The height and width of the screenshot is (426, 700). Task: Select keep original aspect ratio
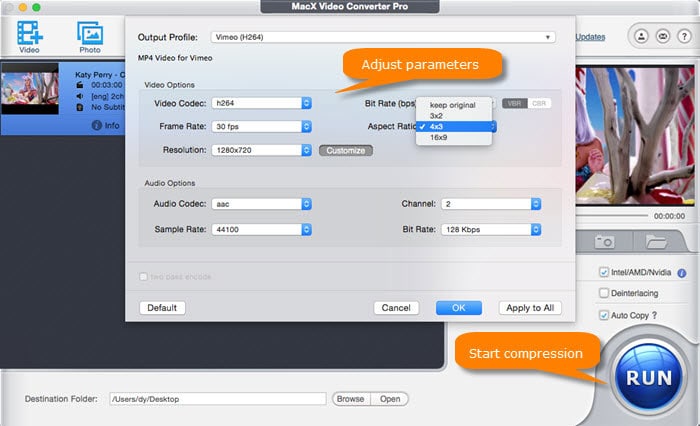click(x=454, y=105)
